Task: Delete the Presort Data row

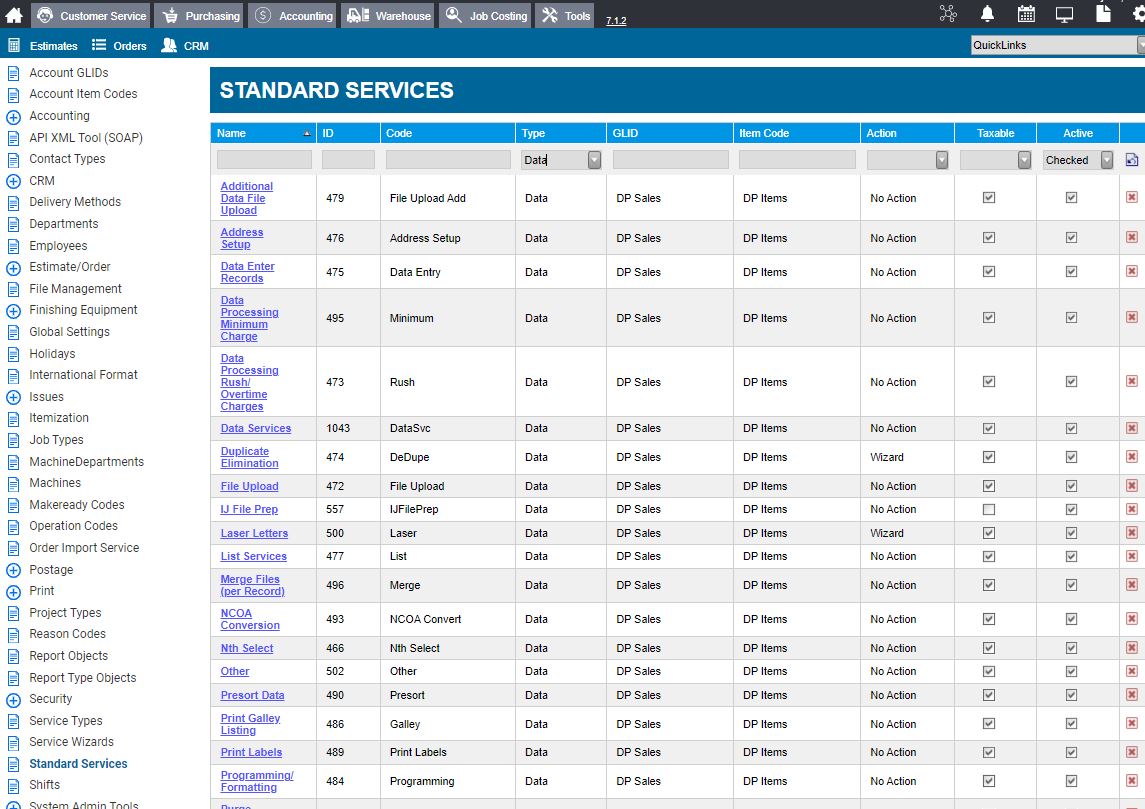Action: pyautogui.click(x=1132, y=694)
